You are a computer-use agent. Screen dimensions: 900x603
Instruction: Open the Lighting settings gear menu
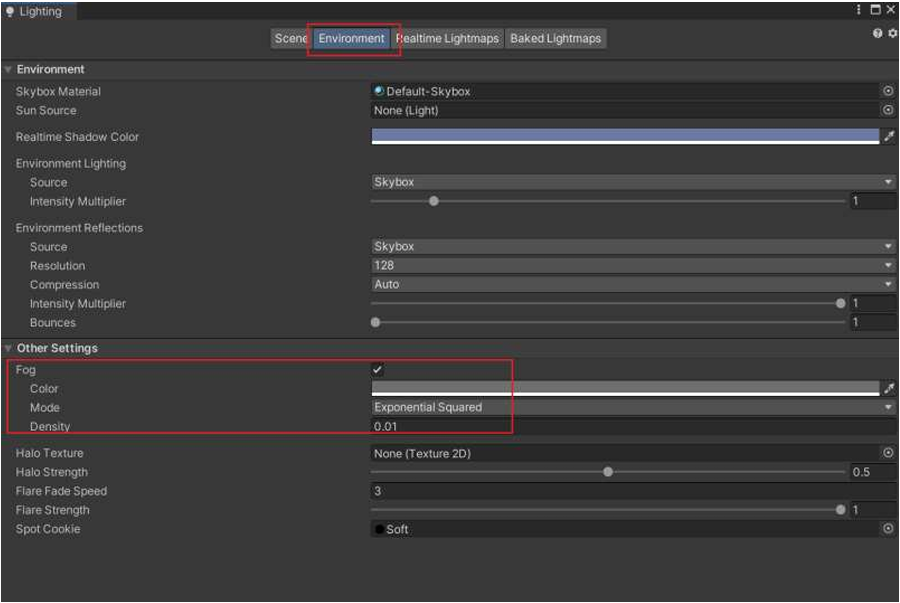coord(893,33)
